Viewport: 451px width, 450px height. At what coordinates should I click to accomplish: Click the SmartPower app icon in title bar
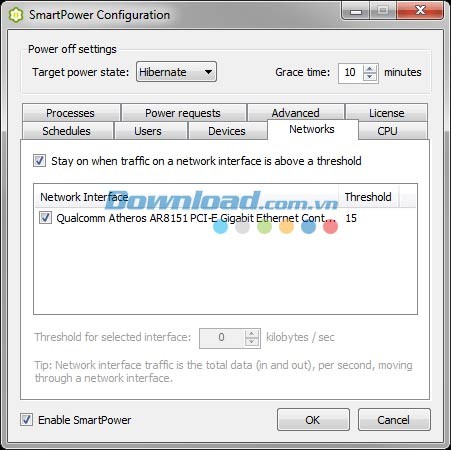(x=15, y=15)
